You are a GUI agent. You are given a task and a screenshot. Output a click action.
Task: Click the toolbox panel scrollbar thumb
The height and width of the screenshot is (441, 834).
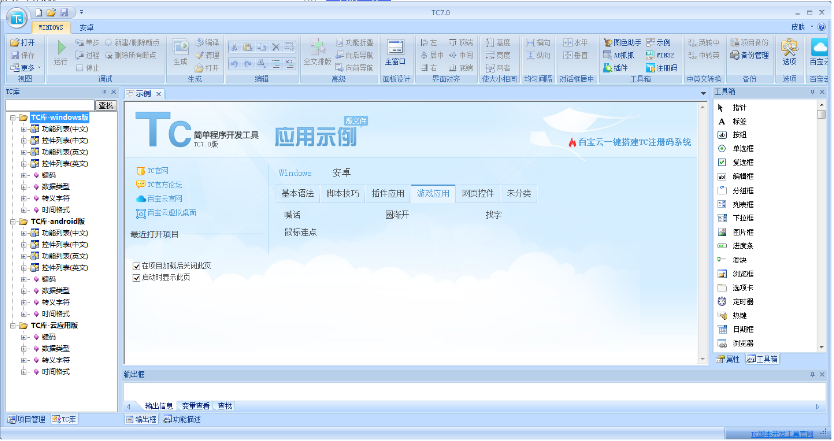click(821, 114)
